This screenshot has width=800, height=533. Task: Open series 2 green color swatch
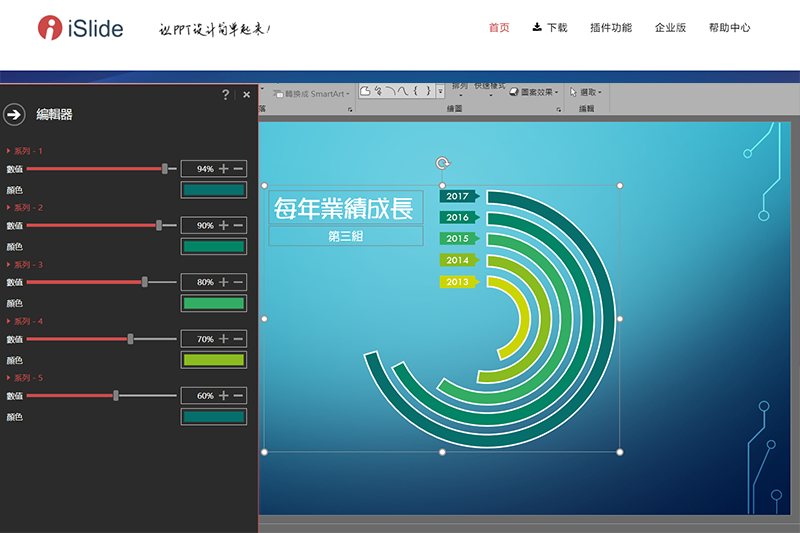tap(214, 247)
